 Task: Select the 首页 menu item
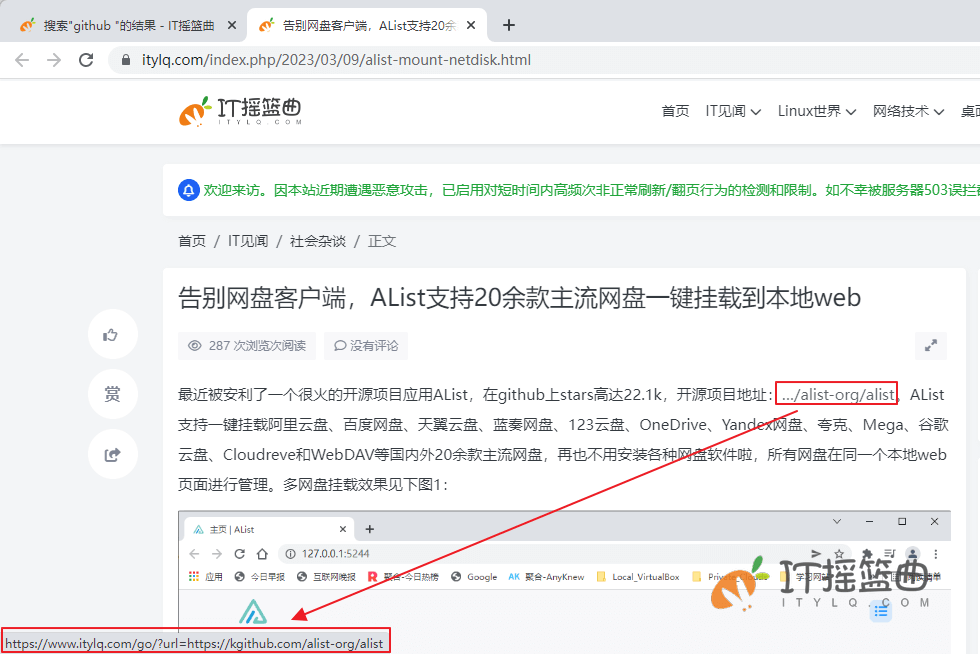675,111
